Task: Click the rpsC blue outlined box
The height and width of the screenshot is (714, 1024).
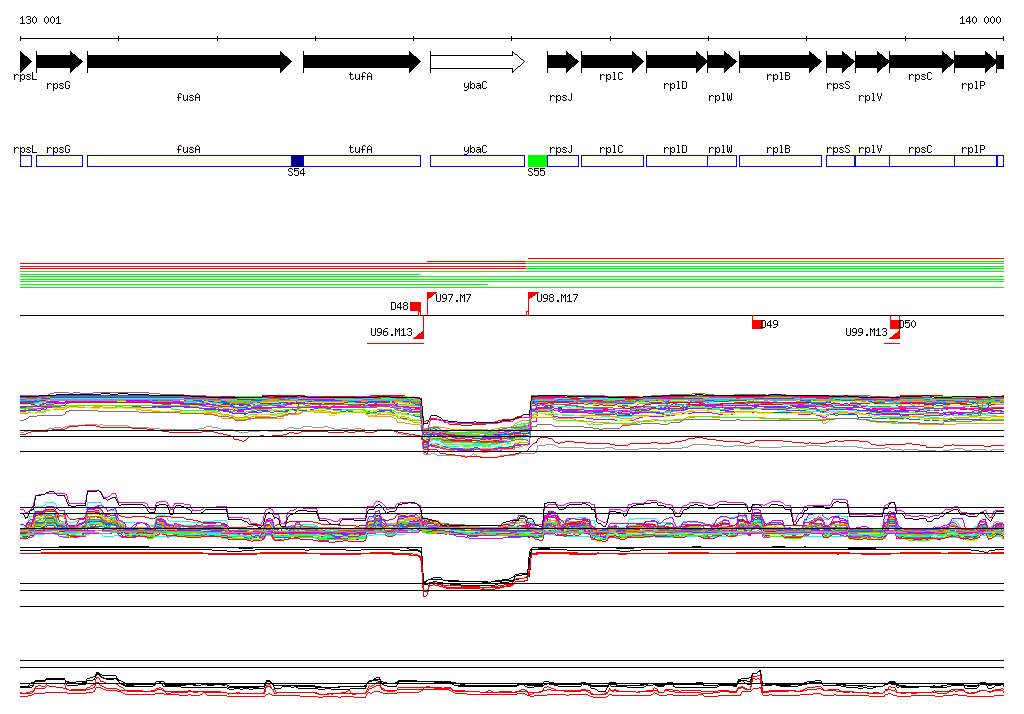Action: click(x=922, y=161)
